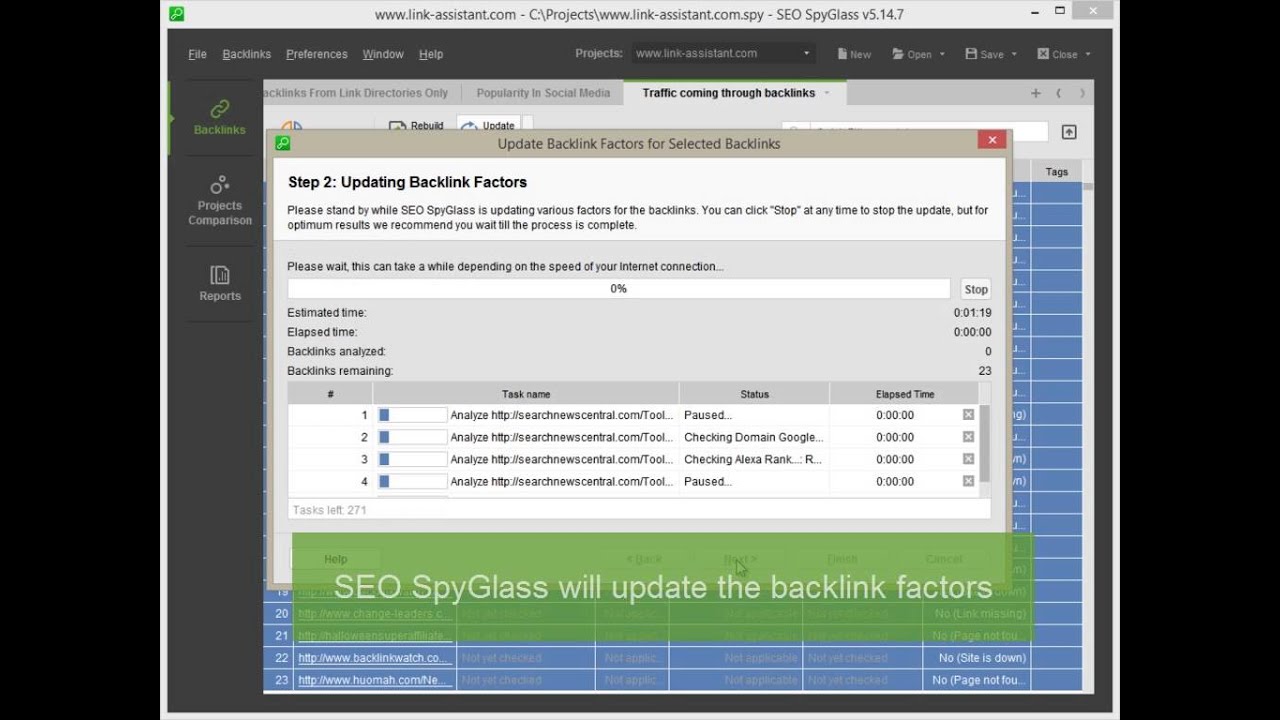Cancel task 2 using its X icon

click(968, 437)
